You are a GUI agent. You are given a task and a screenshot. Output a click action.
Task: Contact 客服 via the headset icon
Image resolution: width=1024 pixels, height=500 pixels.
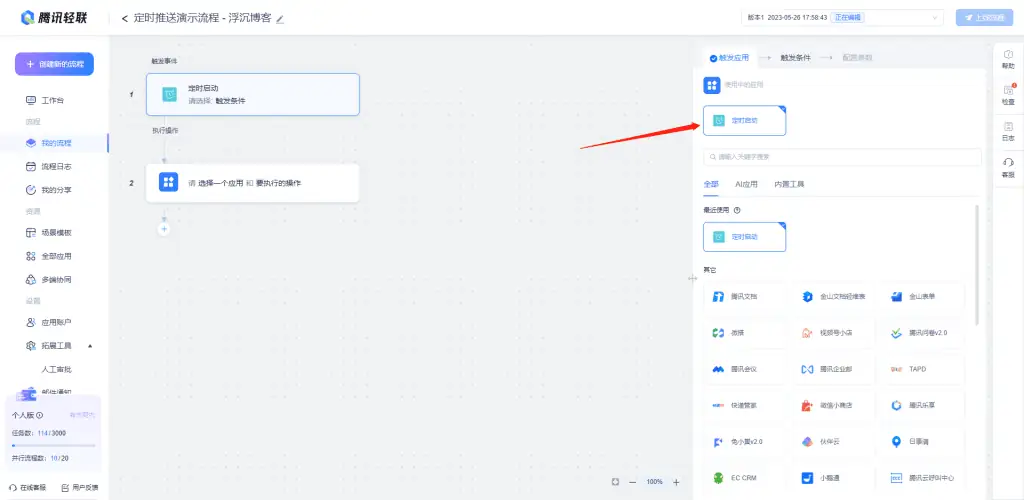[1007, 167]
